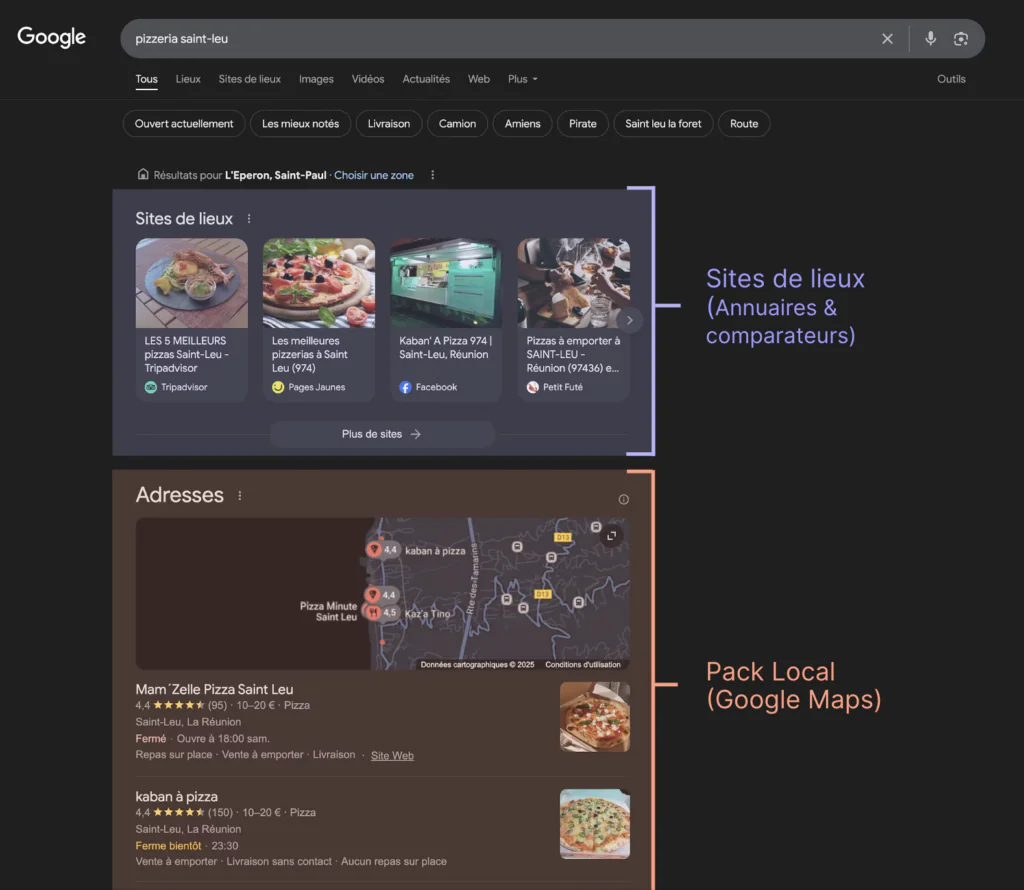Screen dimensions: 1024x890
Task: Click the Ferme bientôt status text
Action: point(168,846)
